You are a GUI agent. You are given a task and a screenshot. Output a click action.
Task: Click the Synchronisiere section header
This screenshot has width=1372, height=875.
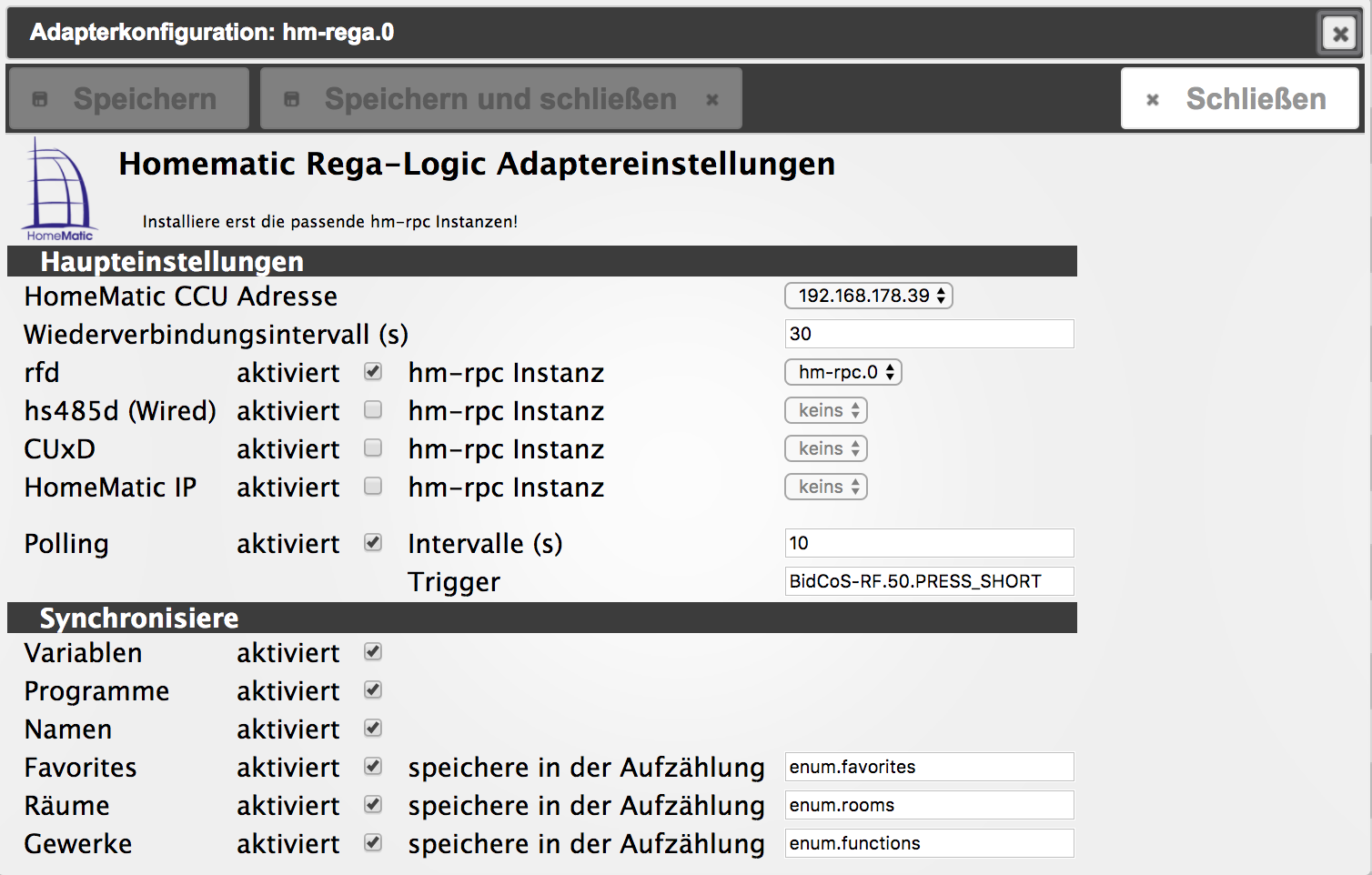click(542, 618)
